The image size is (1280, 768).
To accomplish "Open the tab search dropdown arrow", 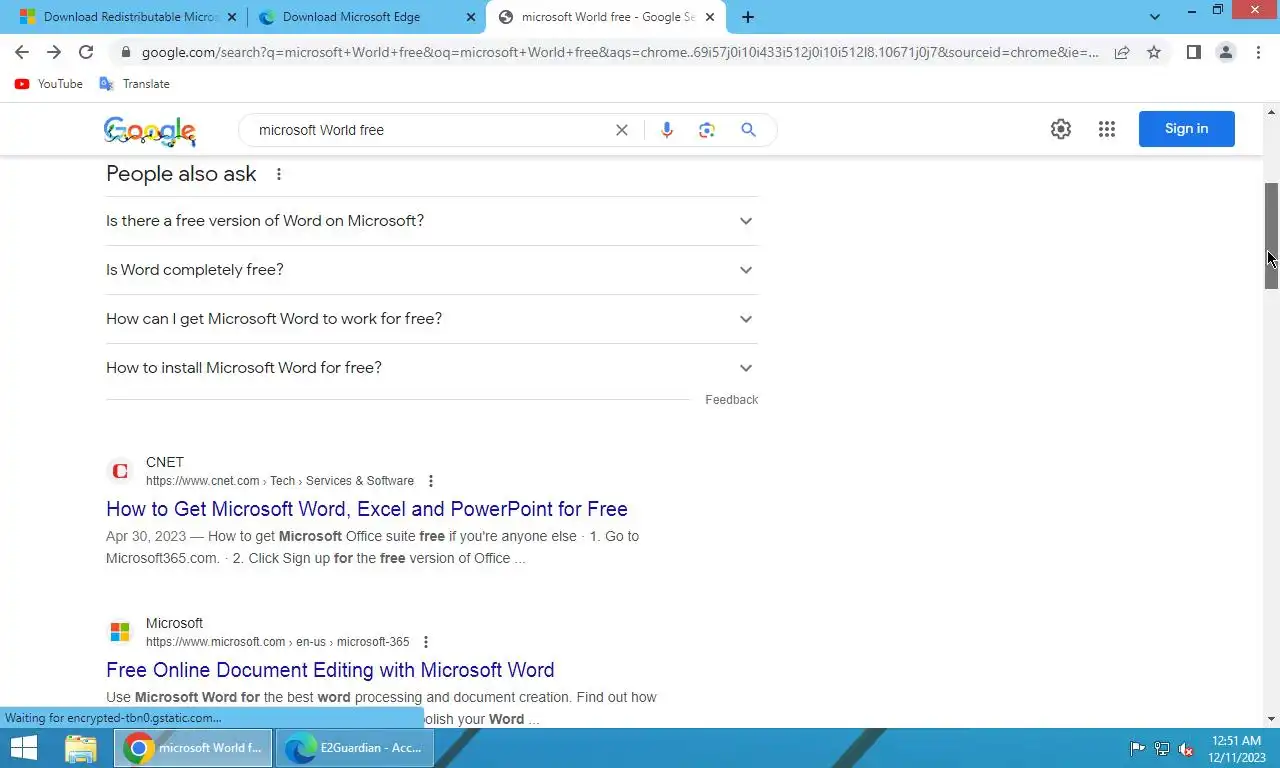I will coord(1155,17).
